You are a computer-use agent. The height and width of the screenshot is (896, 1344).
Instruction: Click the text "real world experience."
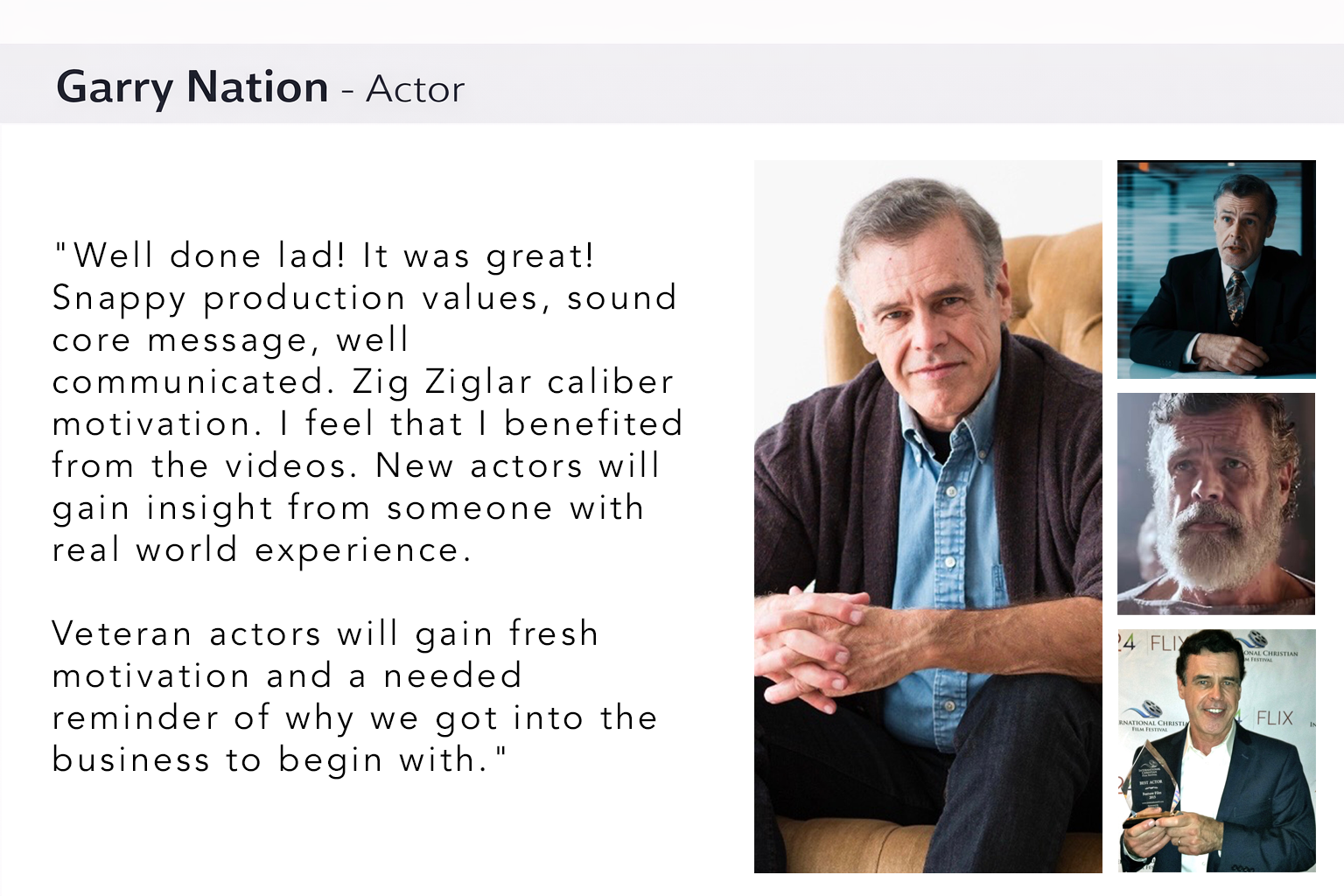point(262,549)
